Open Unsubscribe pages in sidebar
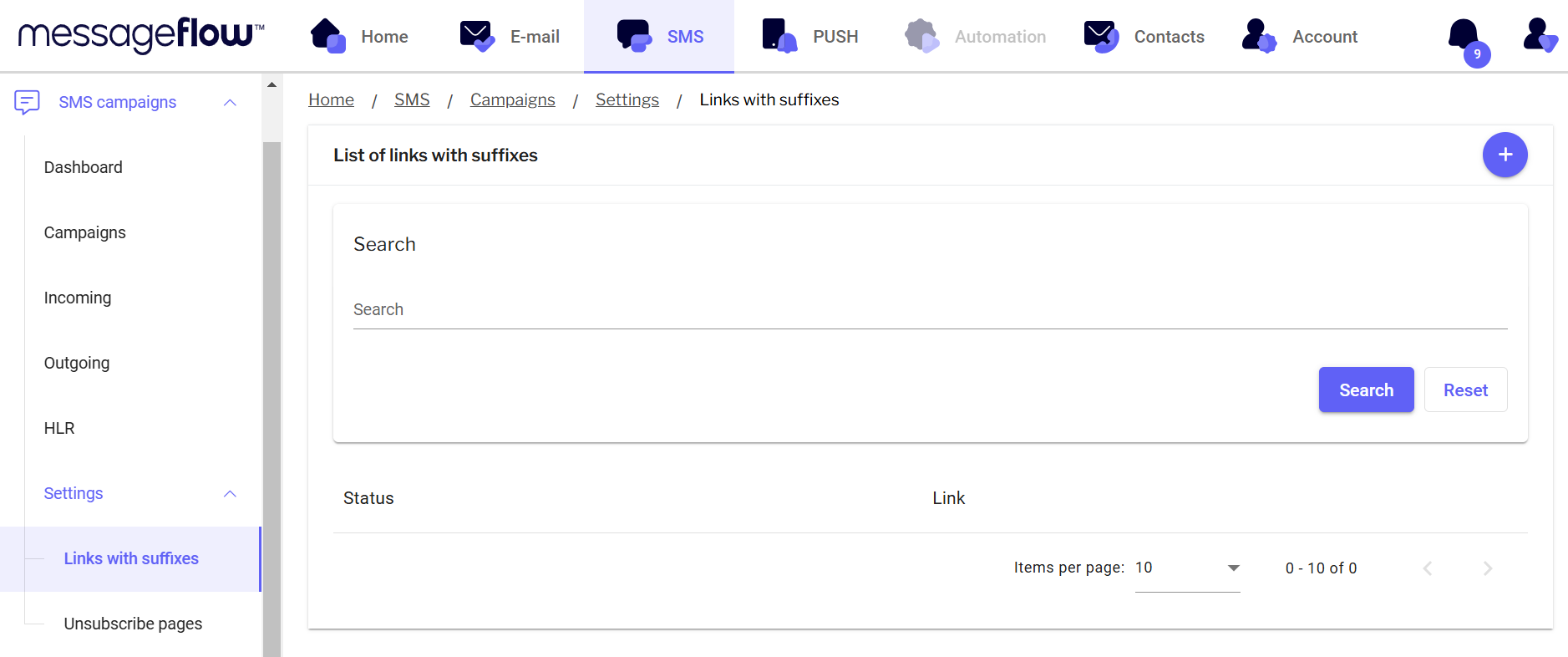 click(133, 624)
